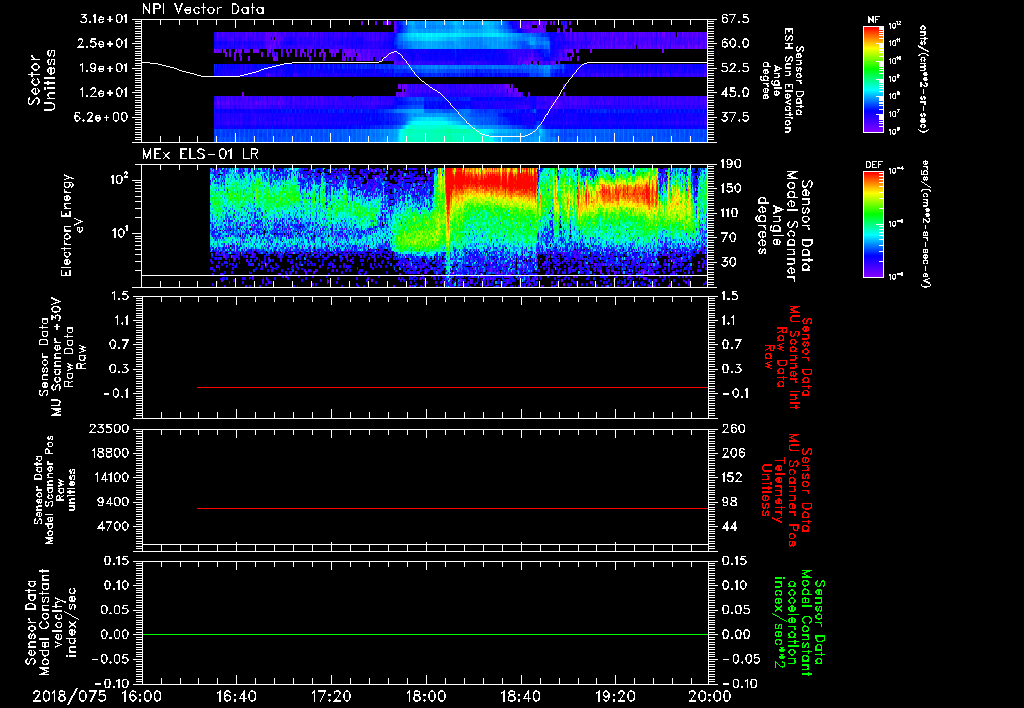Click the green Model Constant velocity line
1024x708 pixels.
pos(424,634)
